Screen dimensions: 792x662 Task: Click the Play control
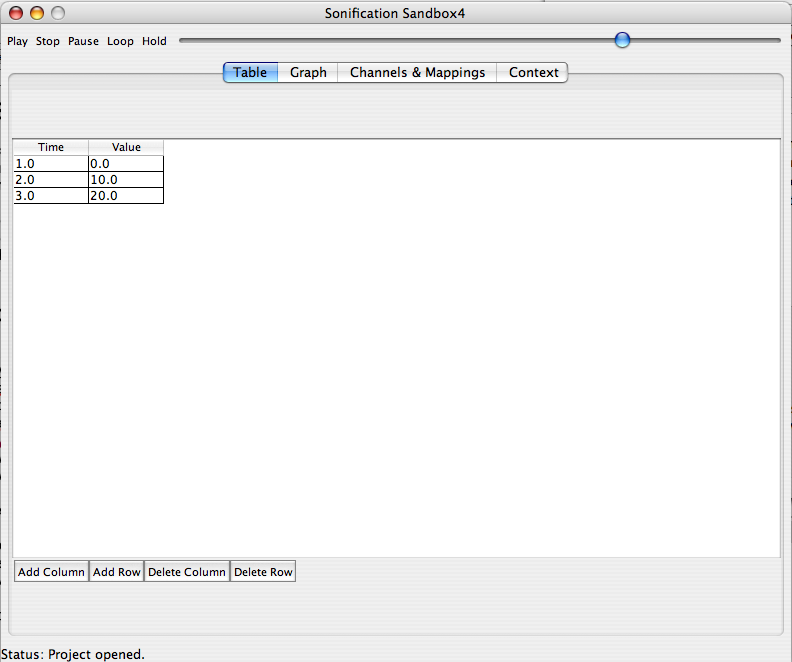click(17, 41)
